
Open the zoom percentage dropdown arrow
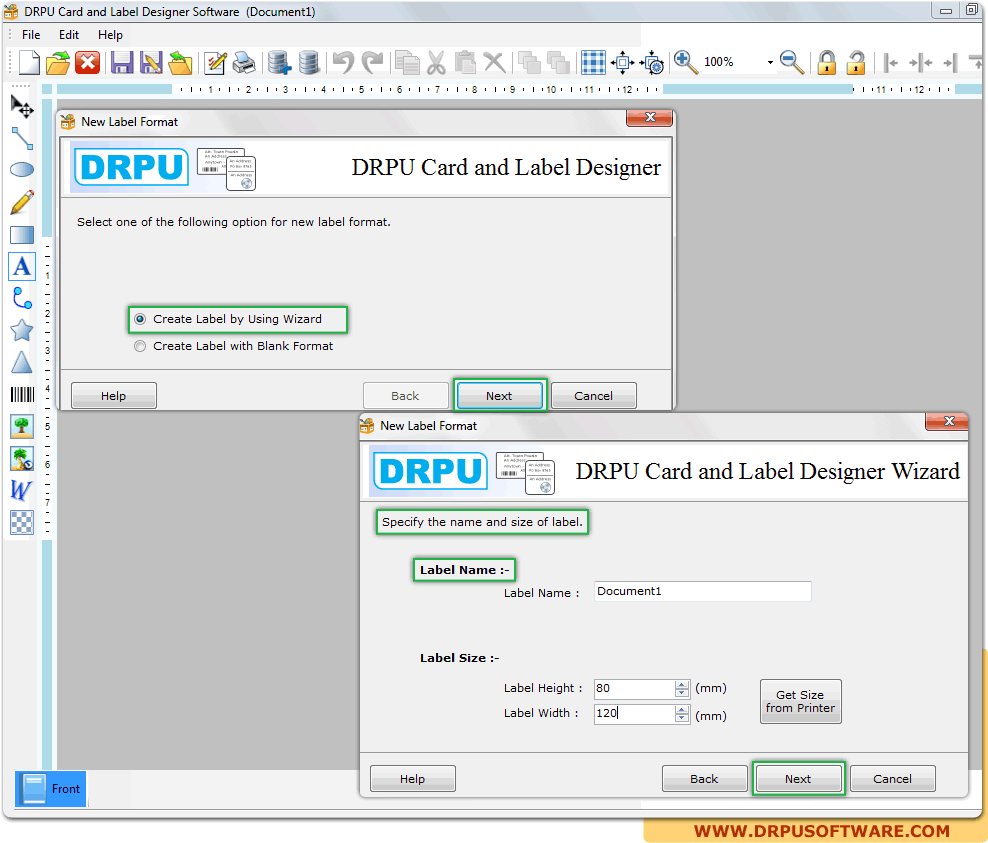point(770,62)
